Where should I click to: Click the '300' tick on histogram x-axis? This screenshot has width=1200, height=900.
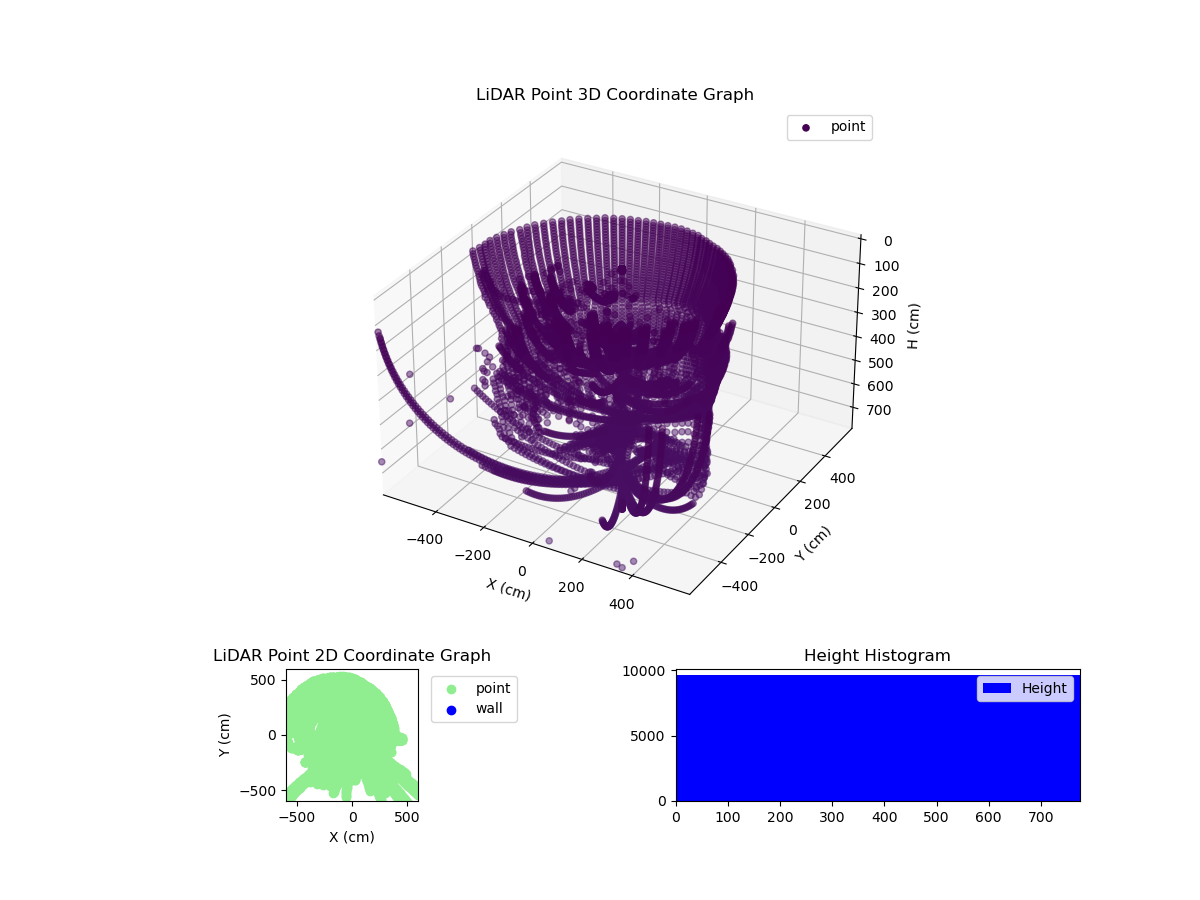pyautogui.click(x=833, y=816)
